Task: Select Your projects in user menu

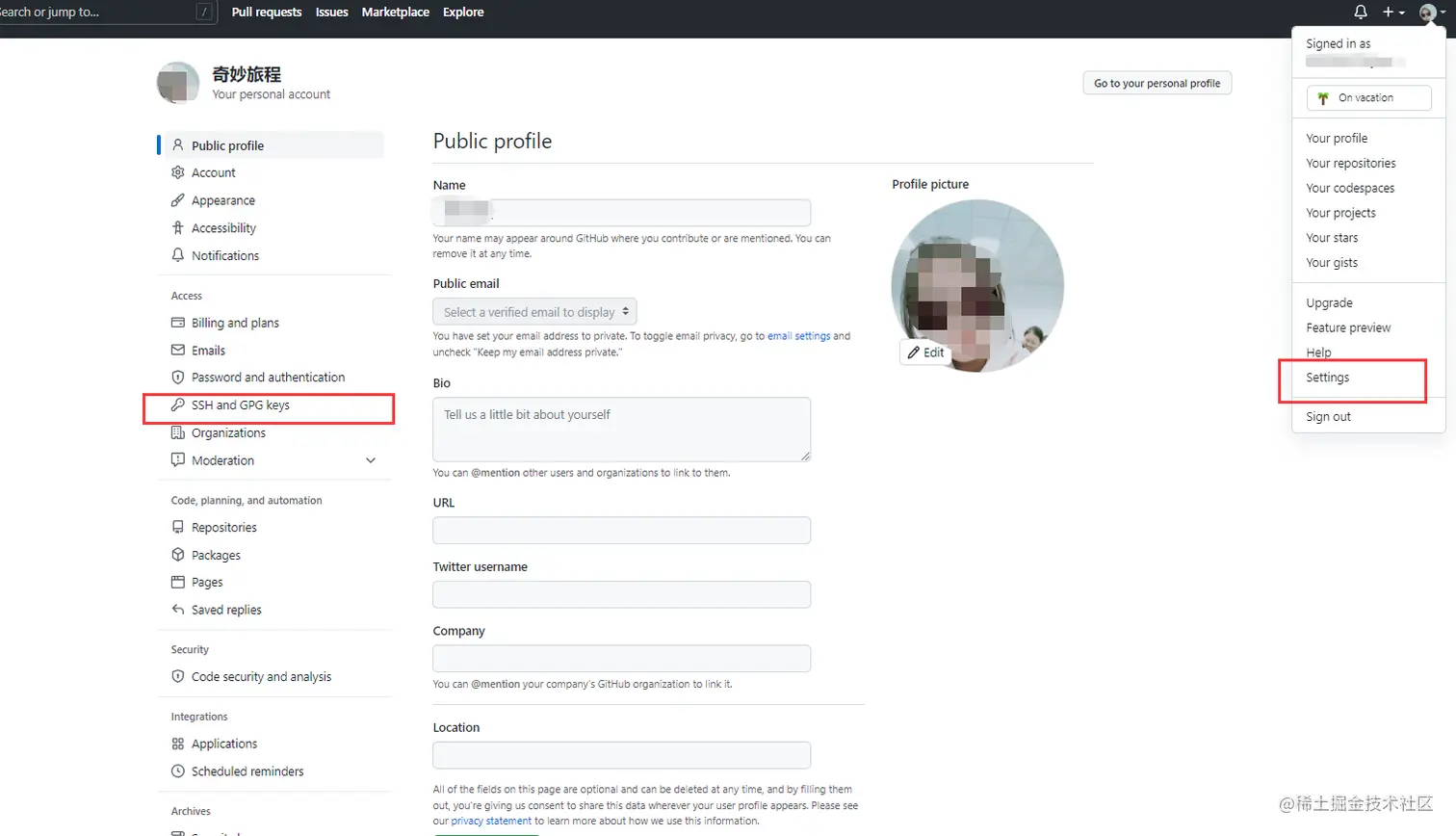Action: (1340, 213)
